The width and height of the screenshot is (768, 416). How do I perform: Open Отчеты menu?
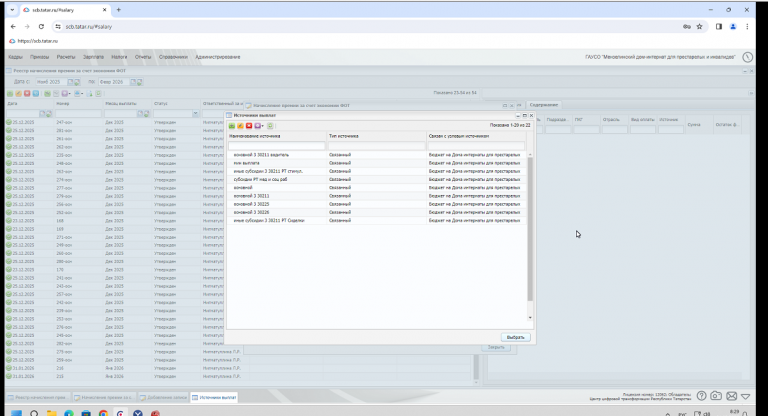(x=143, y=57)
